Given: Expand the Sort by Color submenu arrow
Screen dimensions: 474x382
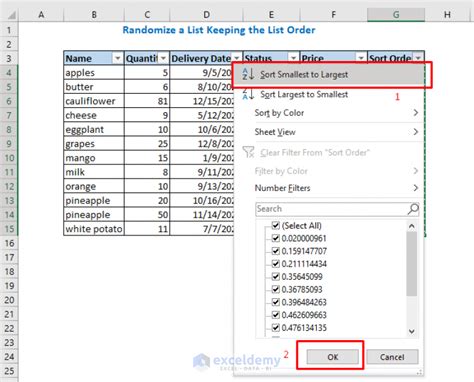Looking at the screenshot, I should (415, 113).
